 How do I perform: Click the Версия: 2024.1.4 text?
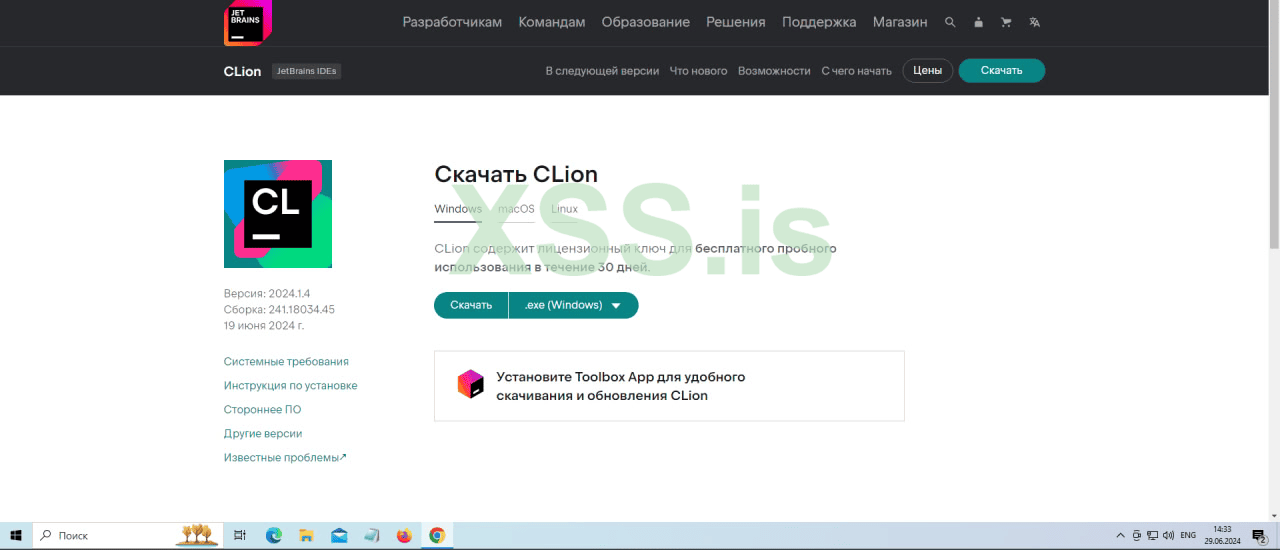pos(267,294)
